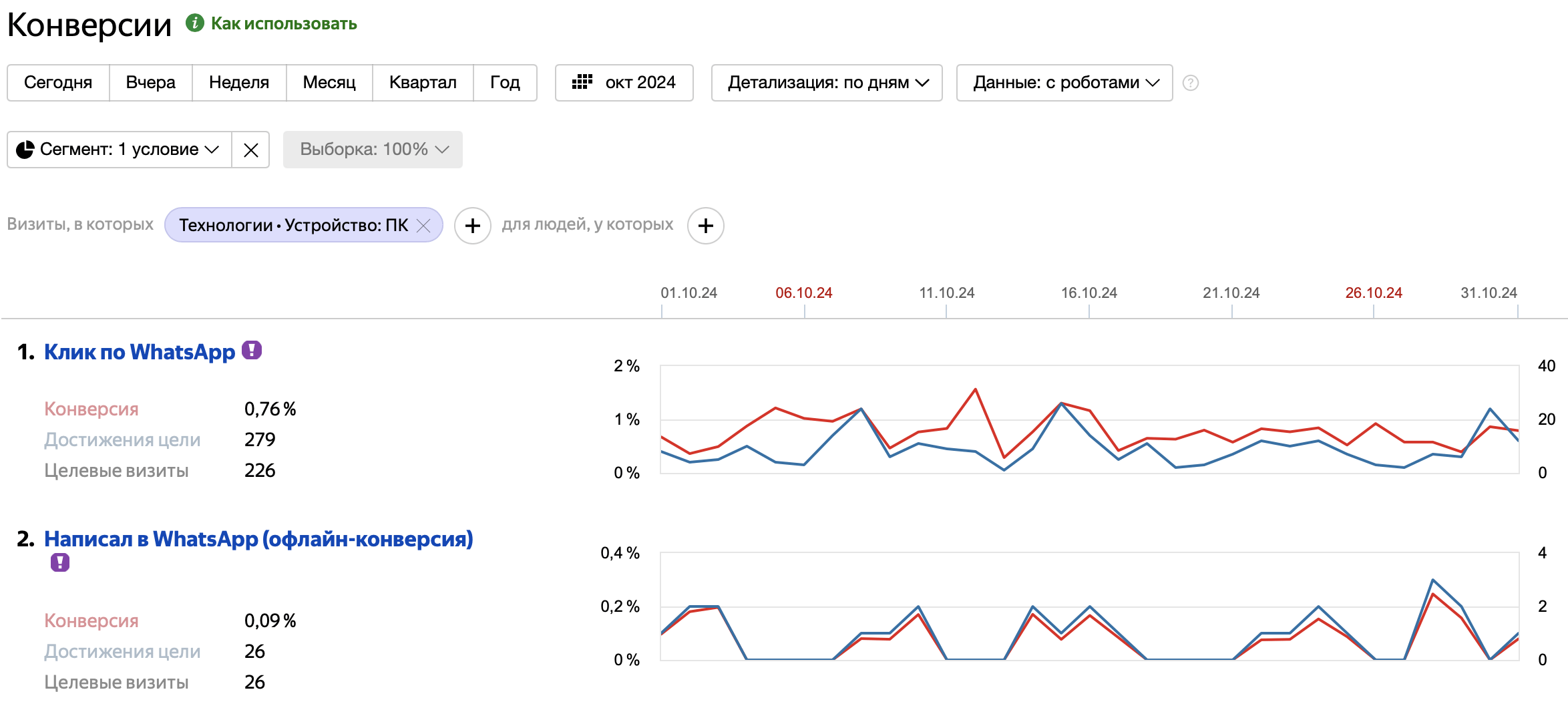The height and width of the screenshot is (712, 1568).
Task: Open the Как использовать help link
Action: click(x=284, y=24)
